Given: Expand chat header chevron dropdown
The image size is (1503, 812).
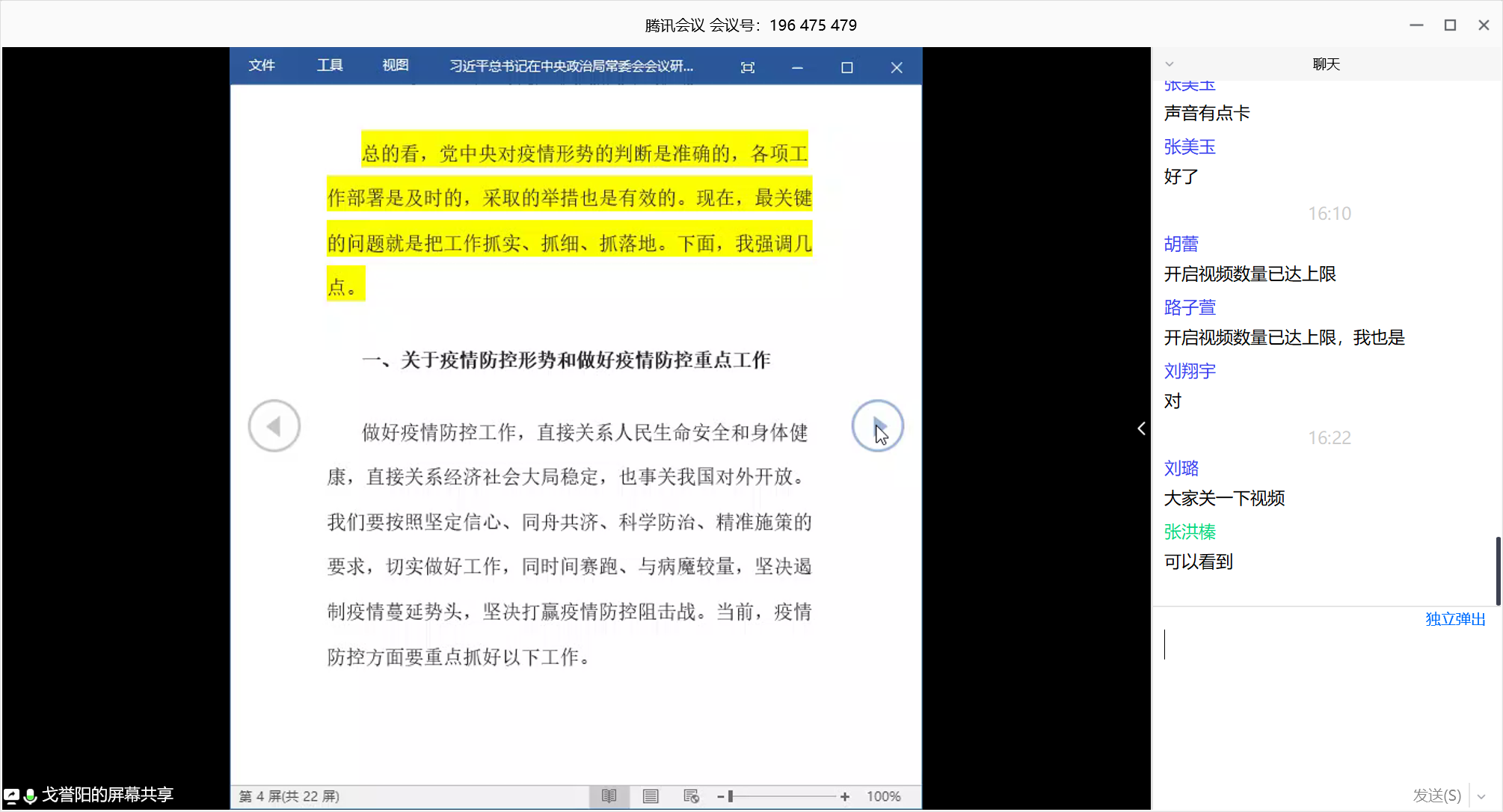Looking at the screenshot, I should 1169,64.
